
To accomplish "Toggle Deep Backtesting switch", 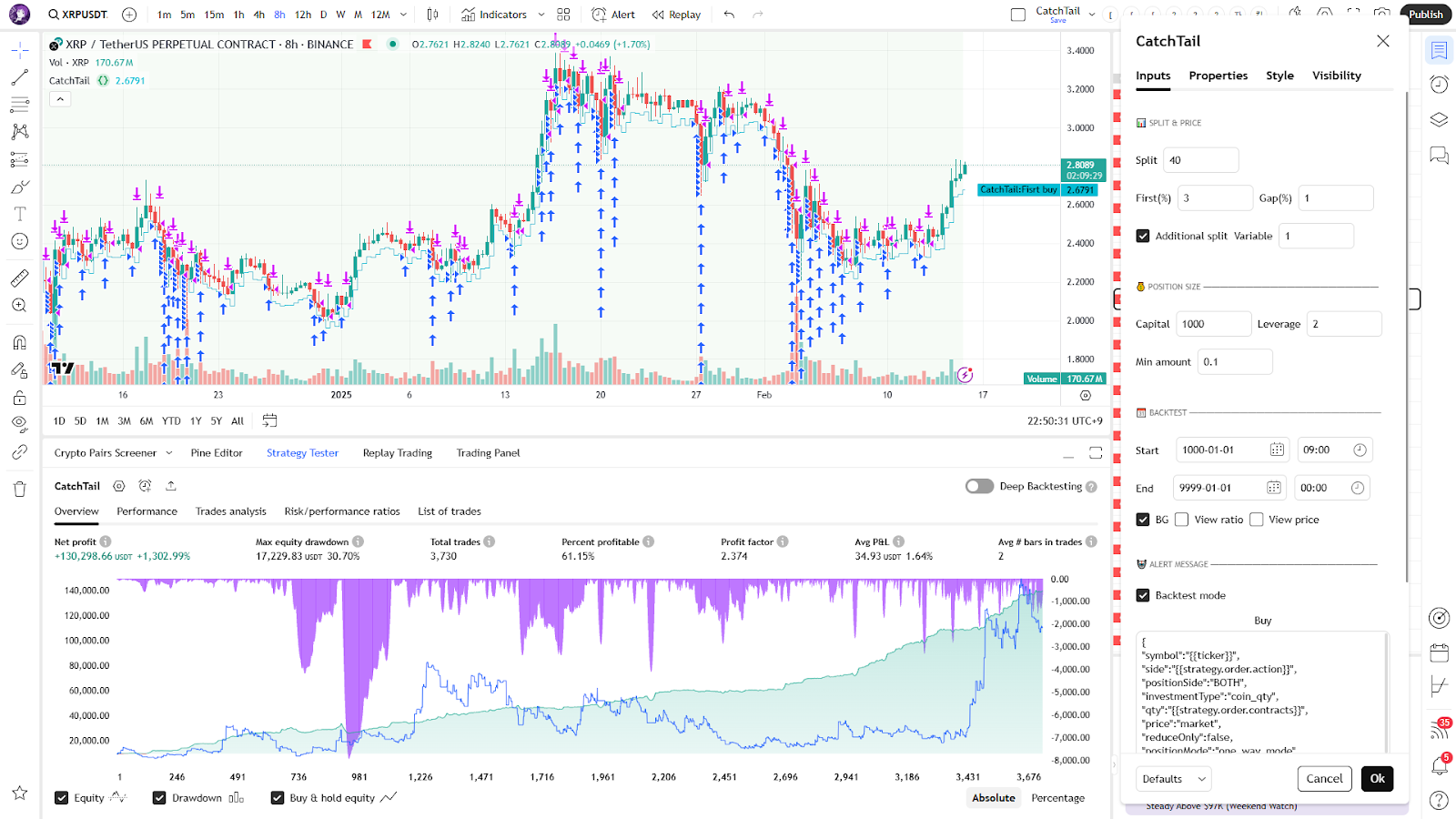I will (979, 486).
